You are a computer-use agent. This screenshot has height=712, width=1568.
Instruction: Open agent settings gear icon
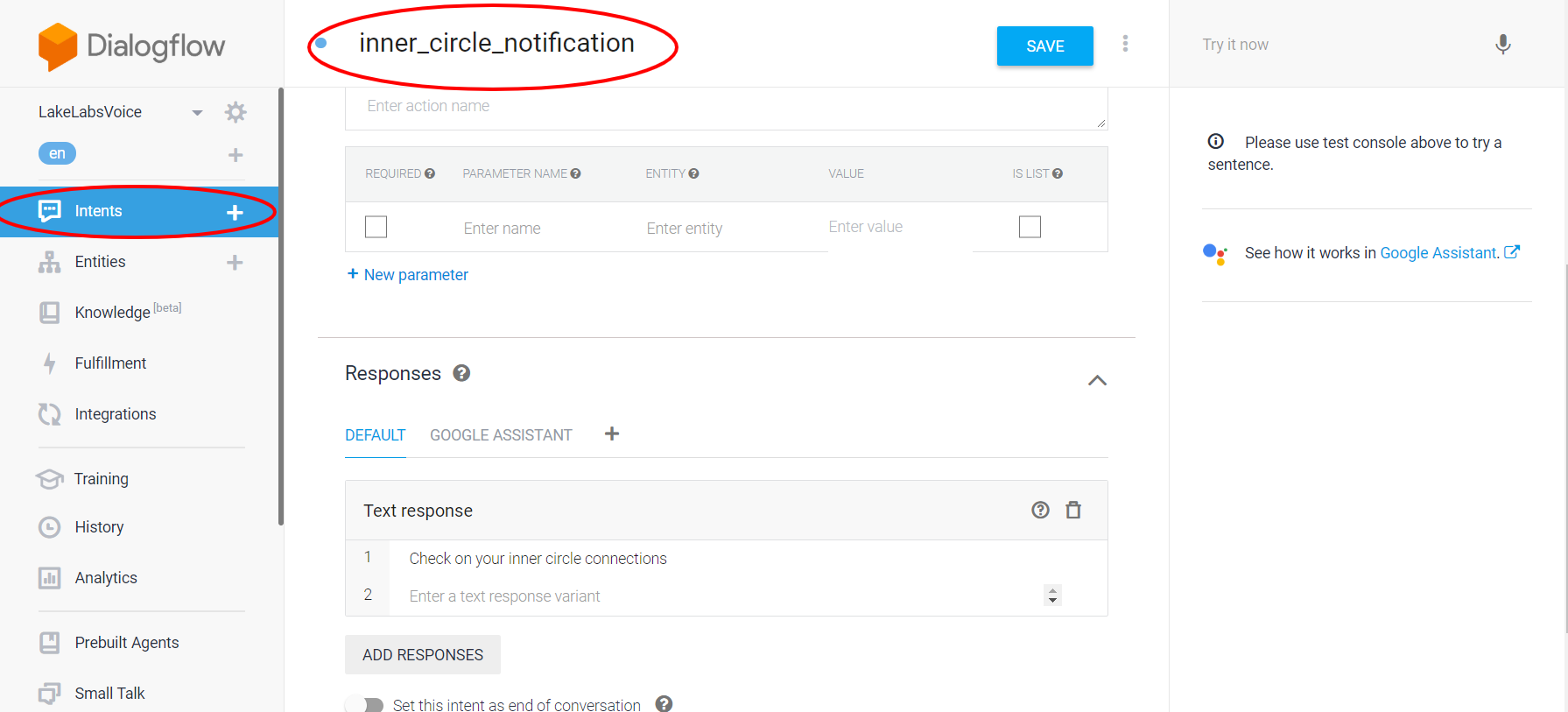pos(236,112)
